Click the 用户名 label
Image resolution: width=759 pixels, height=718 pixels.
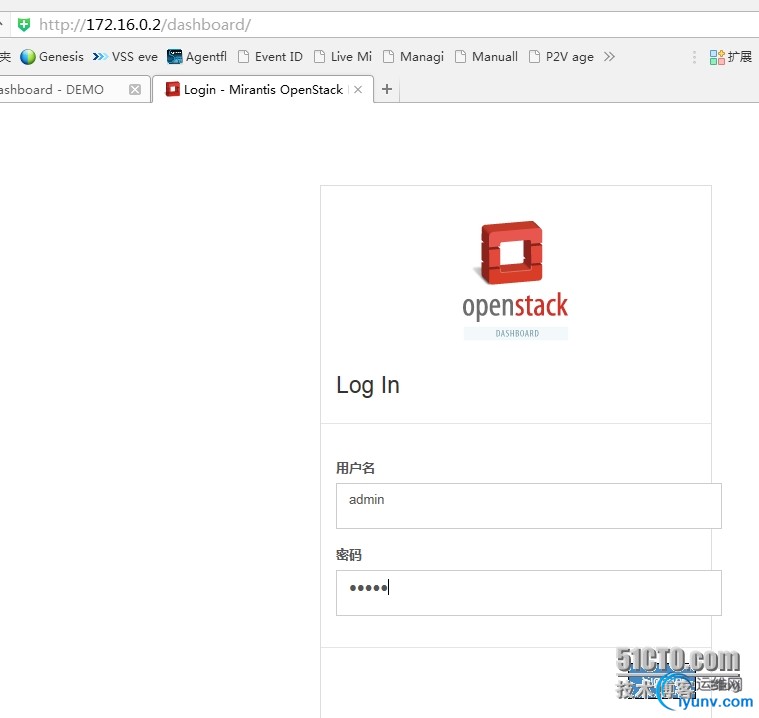click(x=355, y=468)
